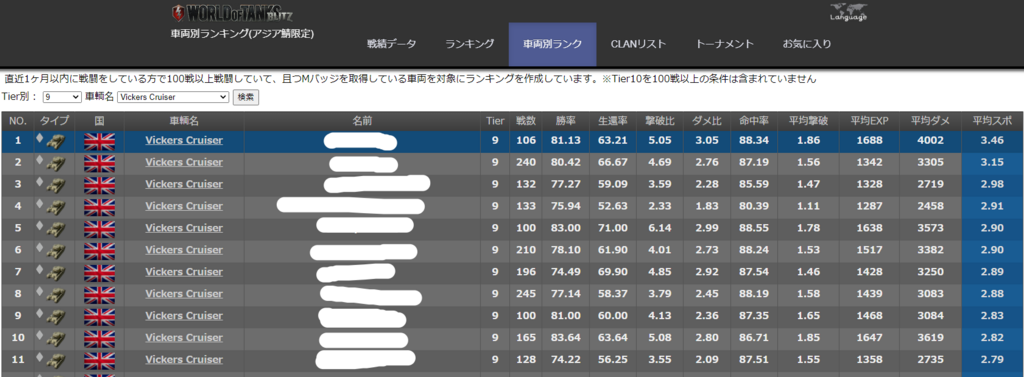Click the UK flag in row 3
Viewport: 1024px width, 377px height.
coord(99,184)
